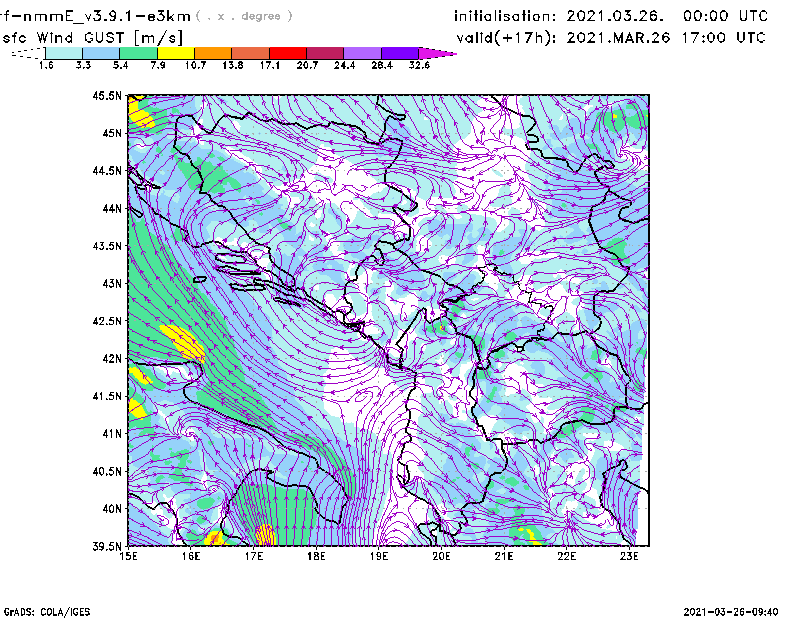
Task: Click the 2021-03-26-09:40 timestamp
Action: point(738,610)
